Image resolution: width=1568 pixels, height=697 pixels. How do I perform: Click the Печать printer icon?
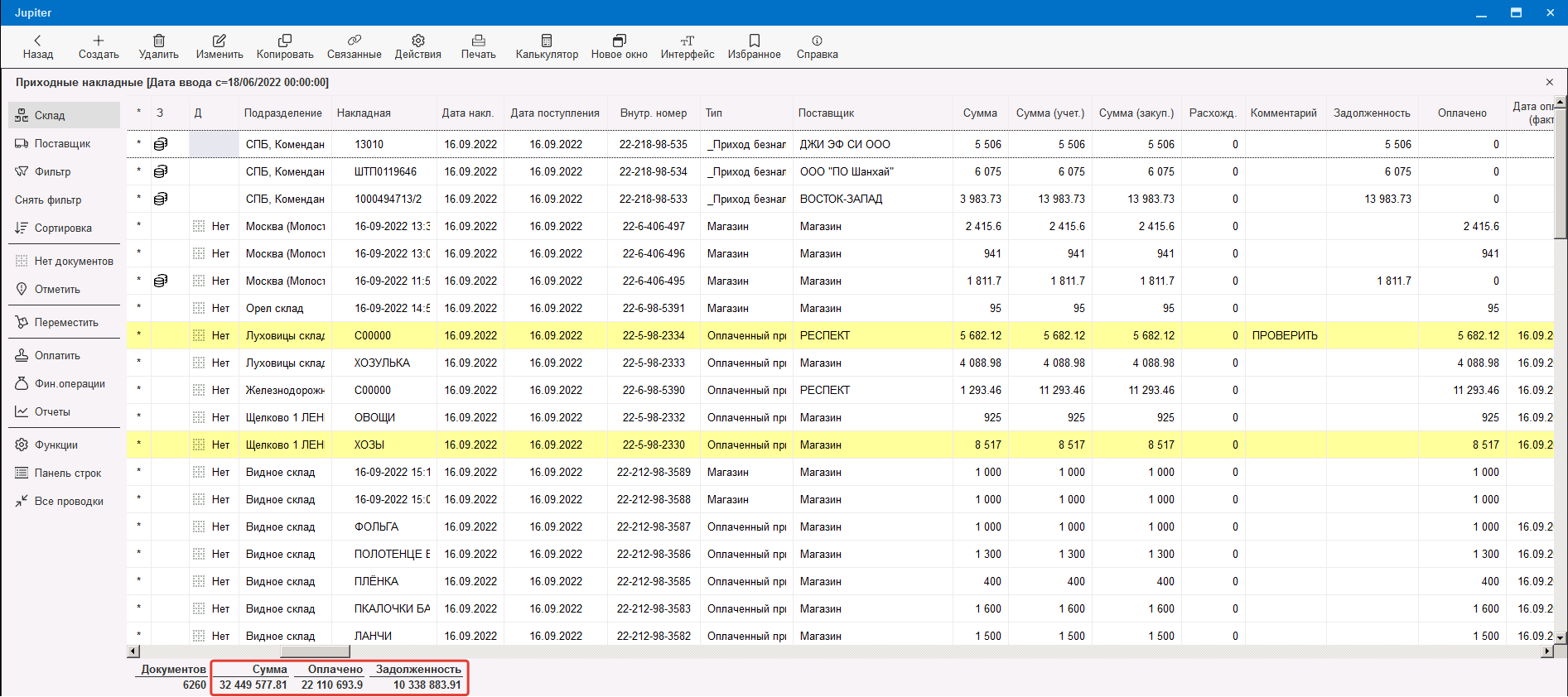click(479, 41)
